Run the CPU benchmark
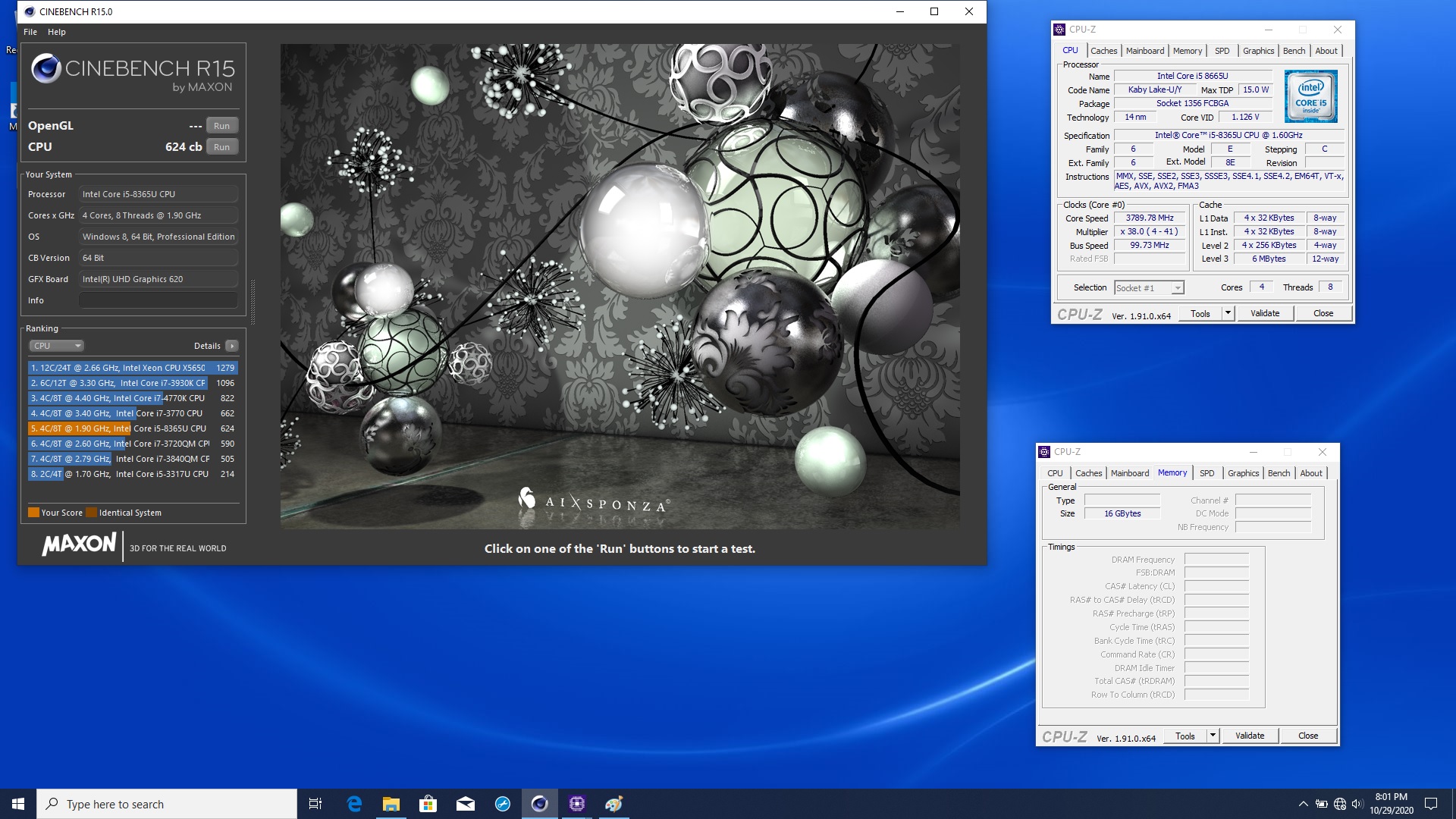The height and width of the screenshot is (819, 1456). (x=221, y=147)
